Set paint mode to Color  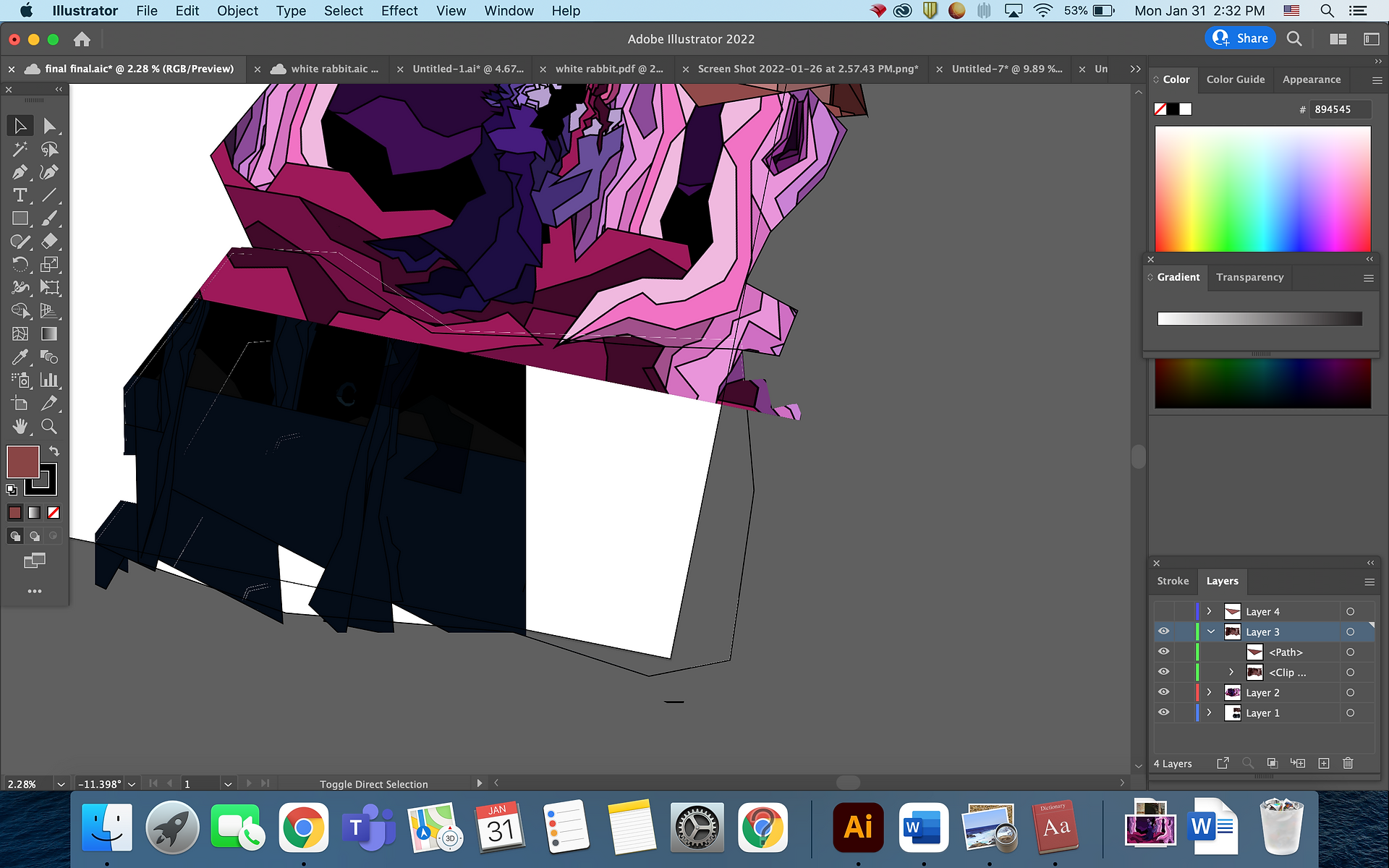14,513
